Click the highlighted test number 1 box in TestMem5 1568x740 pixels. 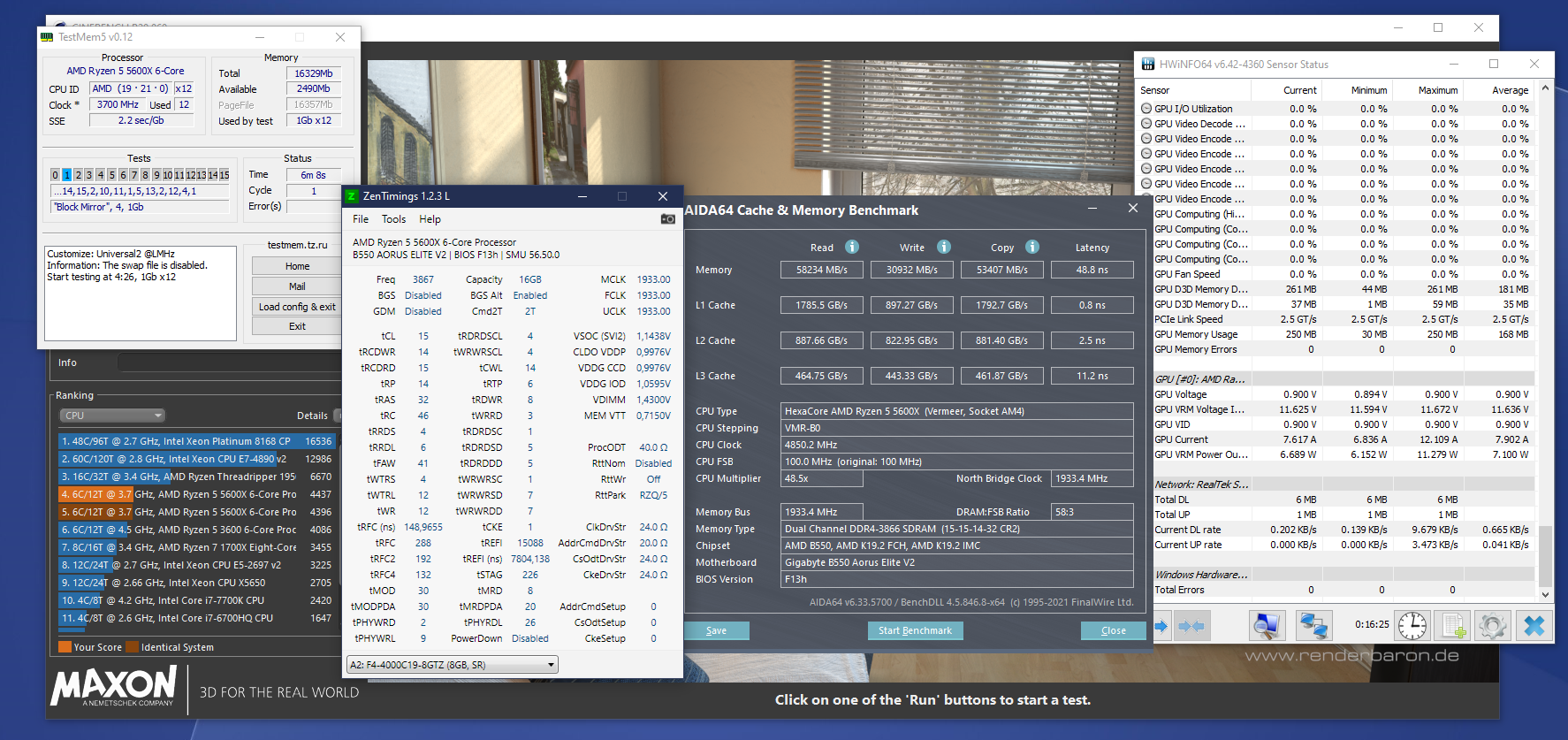(66, 175)
